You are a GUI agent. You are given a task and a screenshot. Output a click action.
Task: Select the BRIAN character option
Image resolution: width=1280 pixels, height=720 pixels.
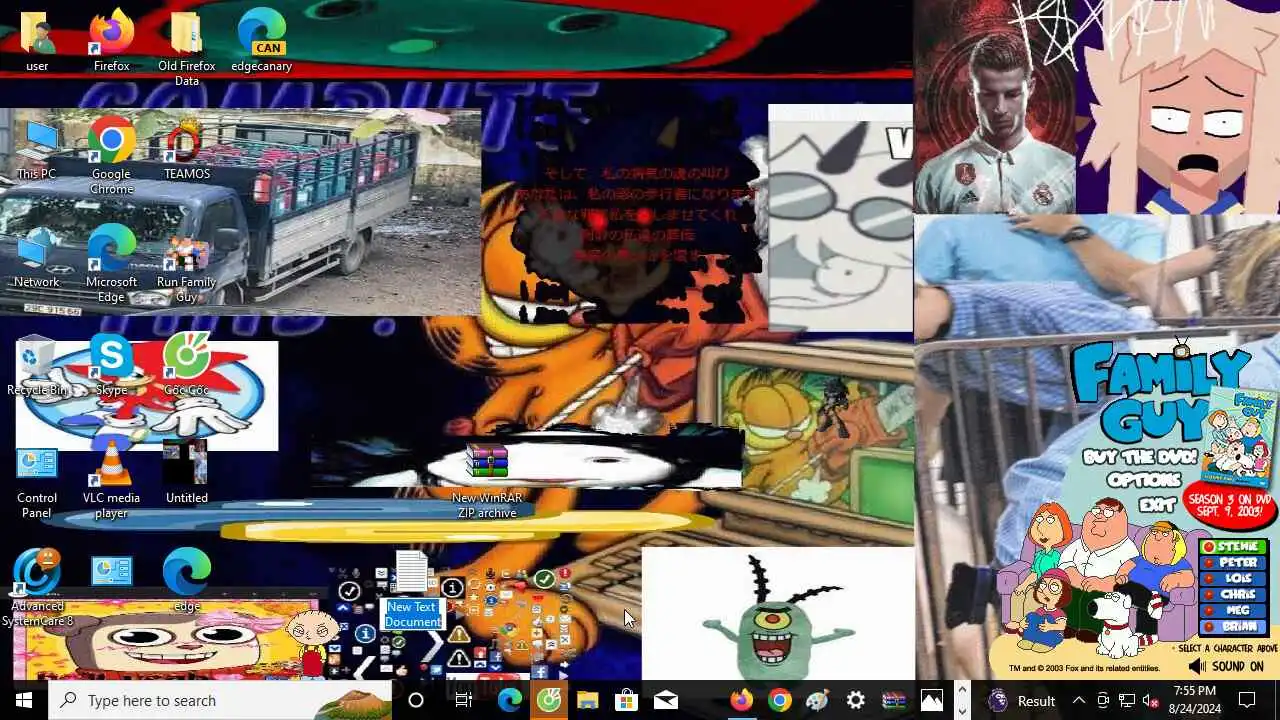pyautogui.click(x=1234, y=627)
